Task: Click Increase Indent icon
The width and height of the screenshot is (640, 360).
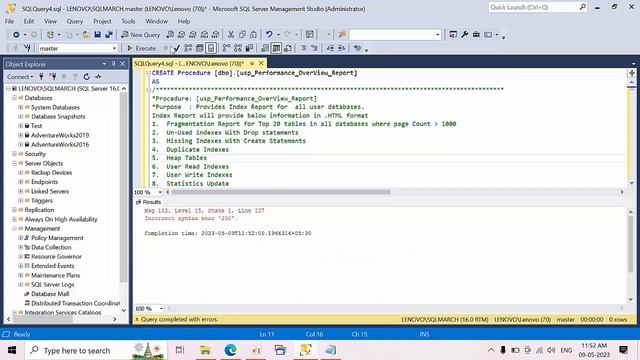Action: click(x=342, y=48)
